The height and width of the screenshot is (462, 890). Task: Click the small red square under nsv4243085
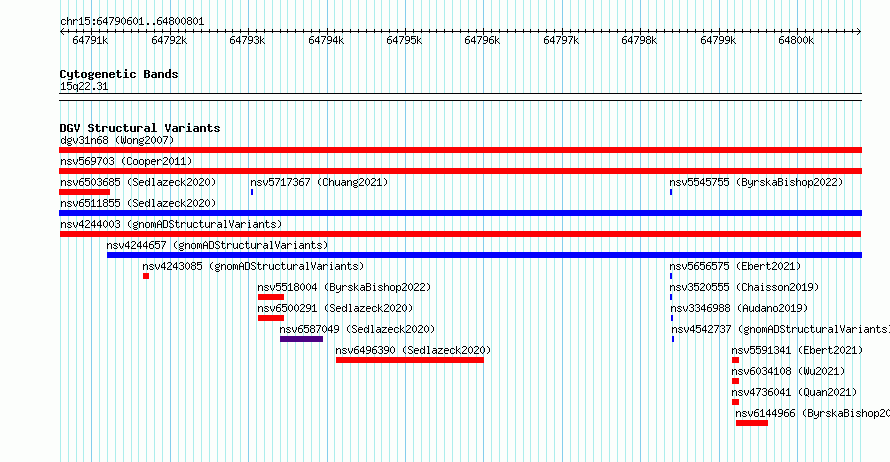pyautogui.click(x=146, y=276)
